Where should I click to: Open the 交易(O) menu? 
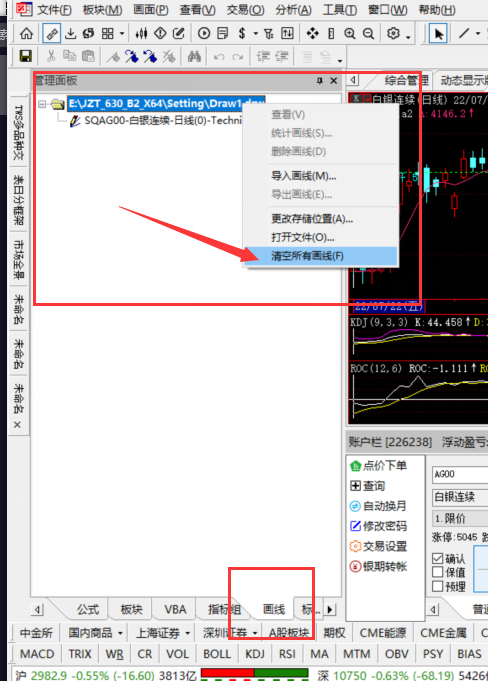245,9
